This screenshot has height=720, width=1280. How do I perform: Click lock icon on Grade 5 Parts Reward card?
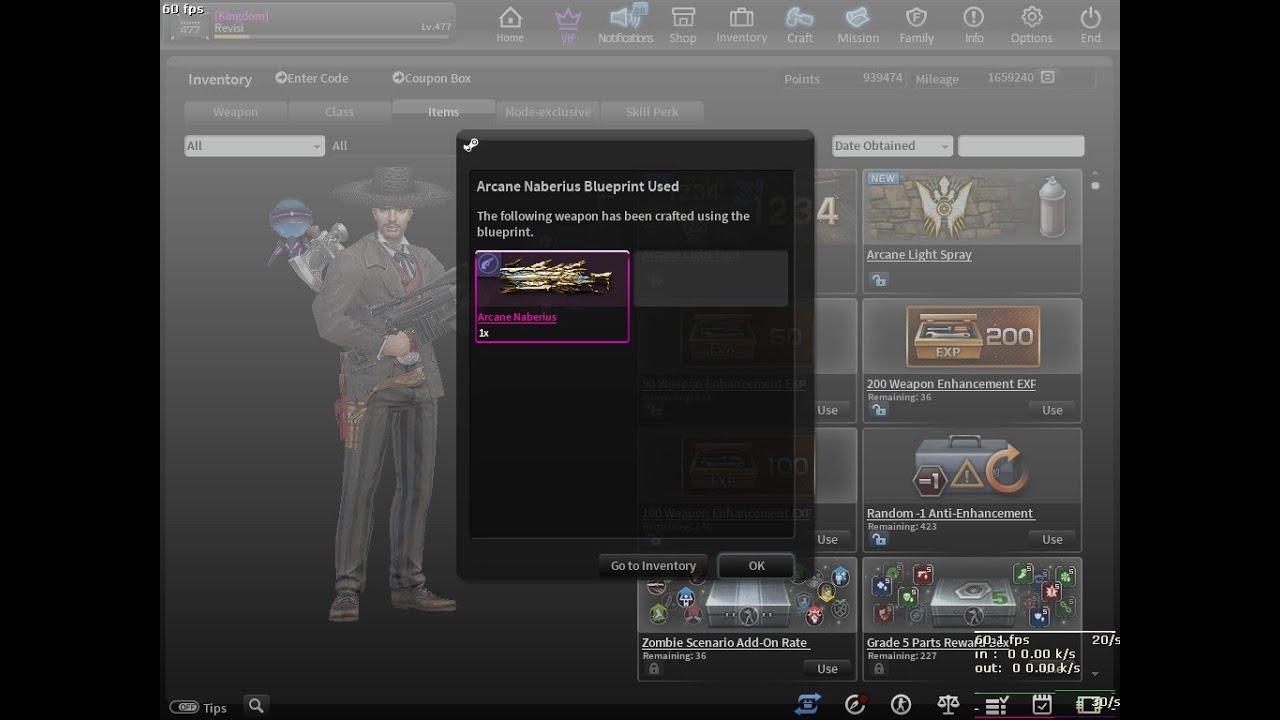click(x=879, y=669)
